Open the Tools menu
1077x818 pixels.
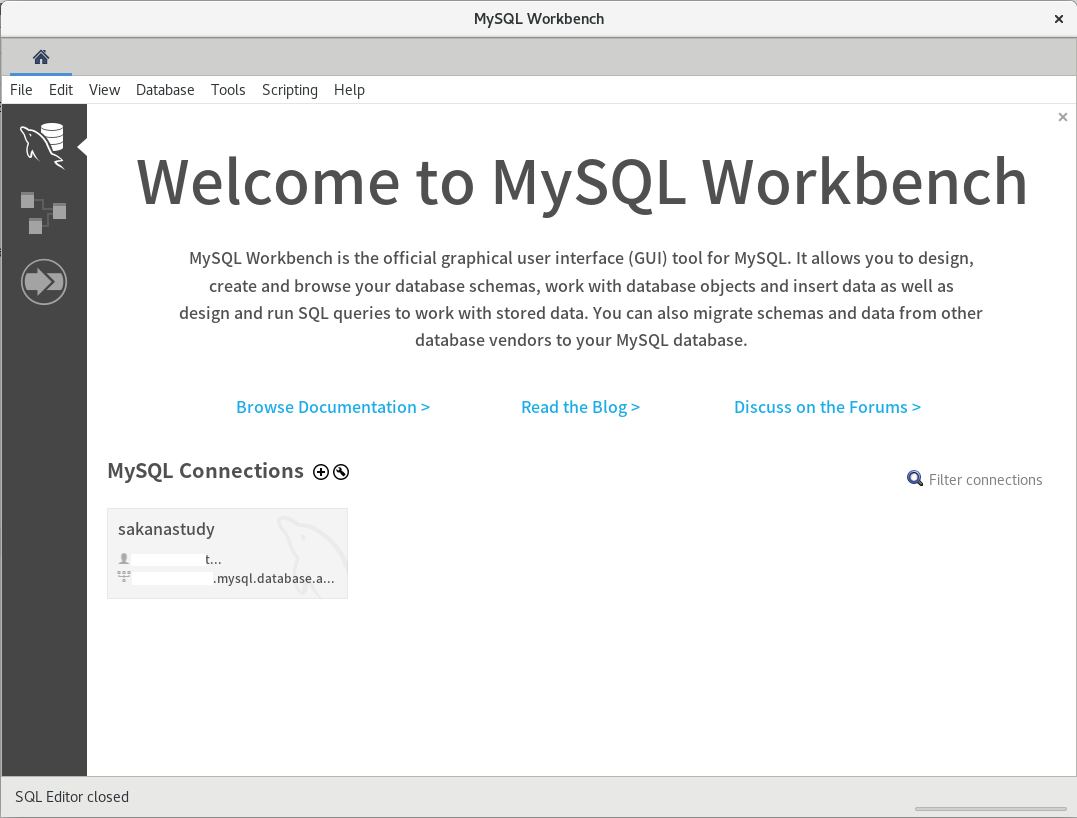[x=228, y=90]
